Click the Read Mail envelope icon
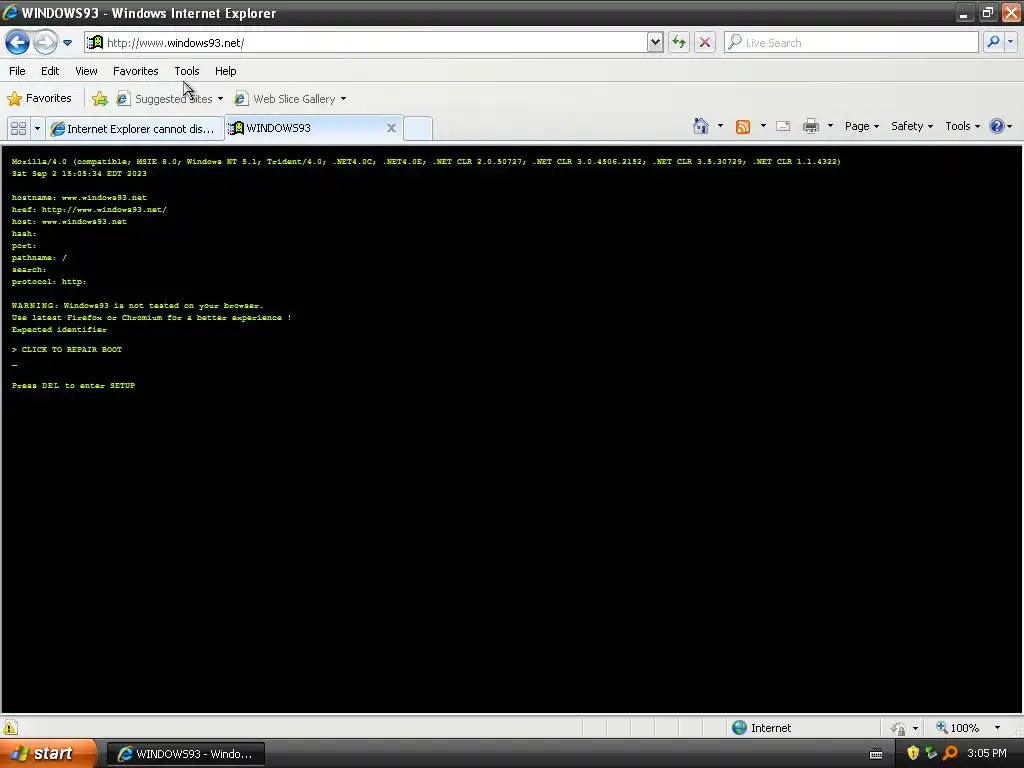1024x768 pixels. point(783,126)
